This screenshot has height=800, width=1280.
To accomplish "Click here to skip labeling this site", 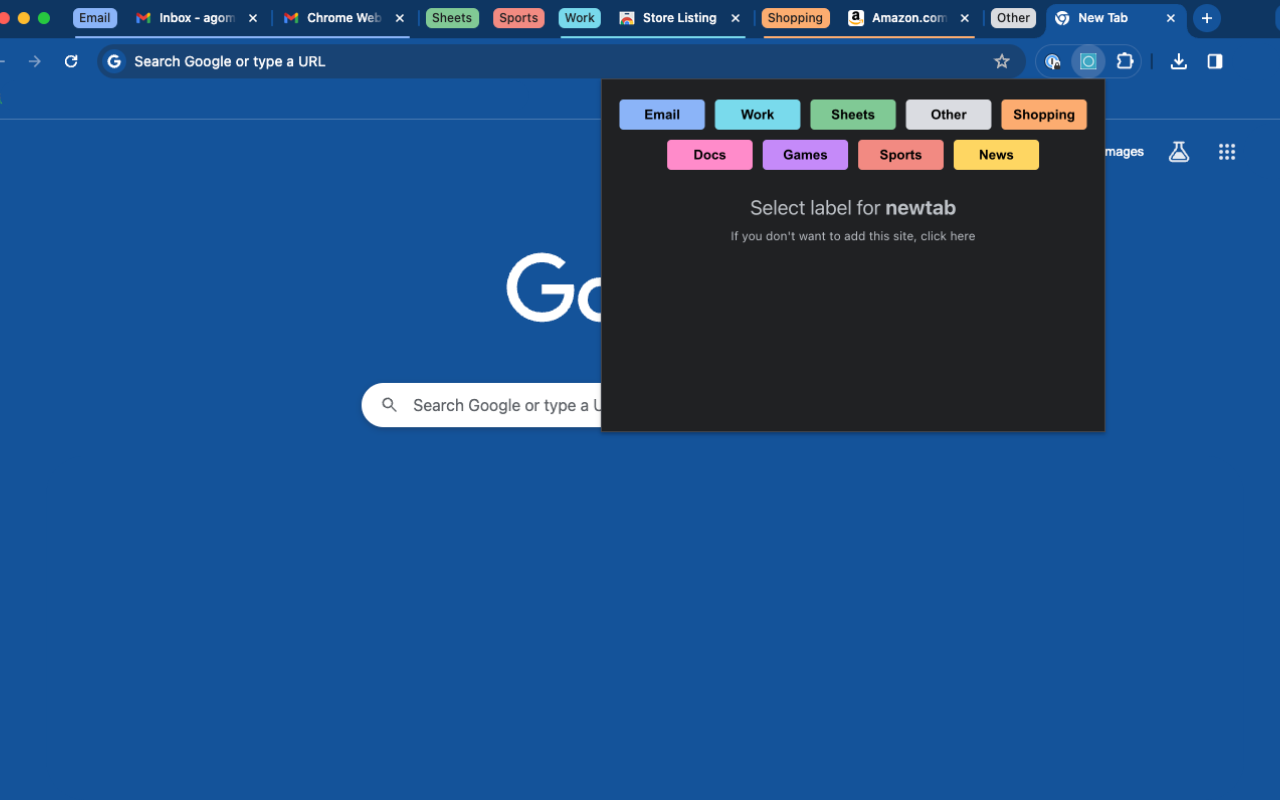I will 948,236.
